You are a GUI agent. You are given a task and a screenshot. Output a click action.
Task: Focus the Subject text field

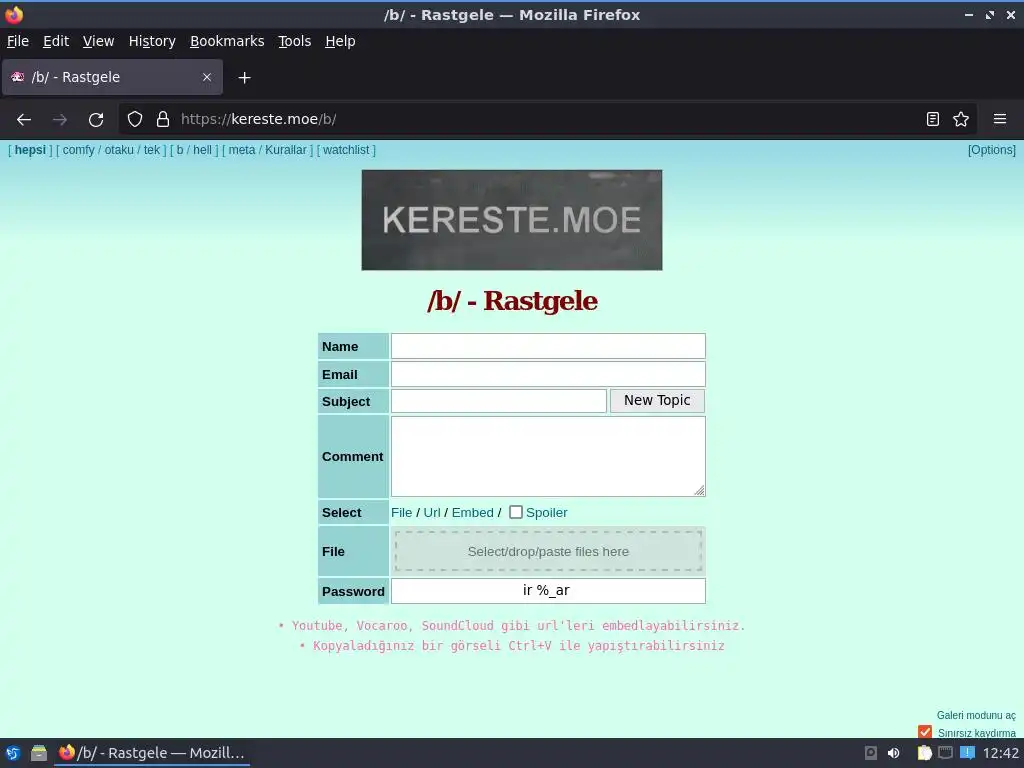[x=499, y=401]
